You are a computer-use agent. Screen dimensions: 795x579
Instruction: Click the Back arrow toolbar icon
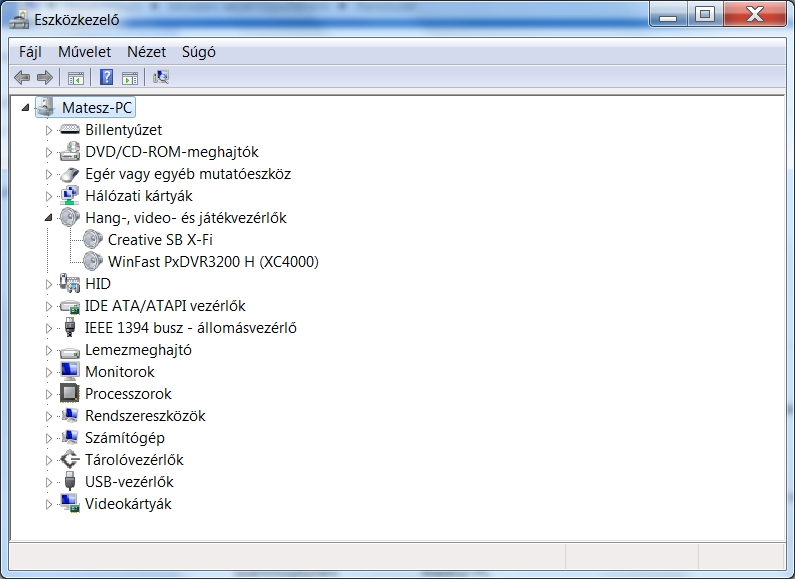22,78
